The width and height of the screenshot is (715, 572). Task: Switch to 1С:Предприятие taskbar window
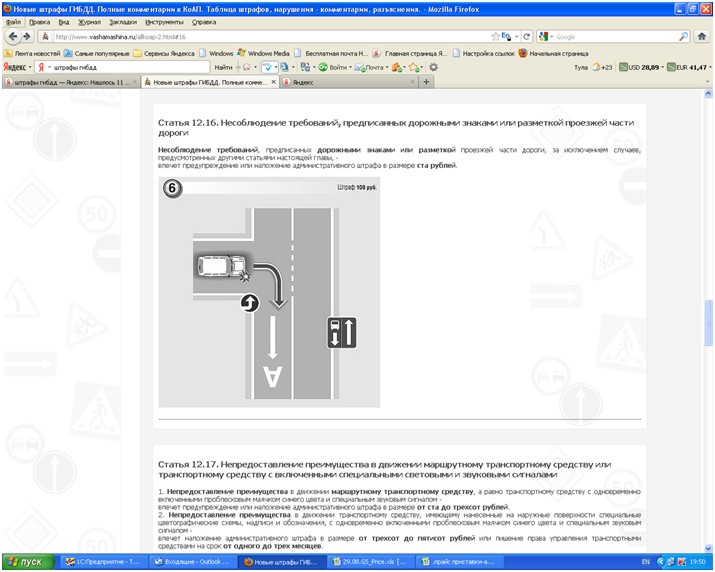point(104,562)
